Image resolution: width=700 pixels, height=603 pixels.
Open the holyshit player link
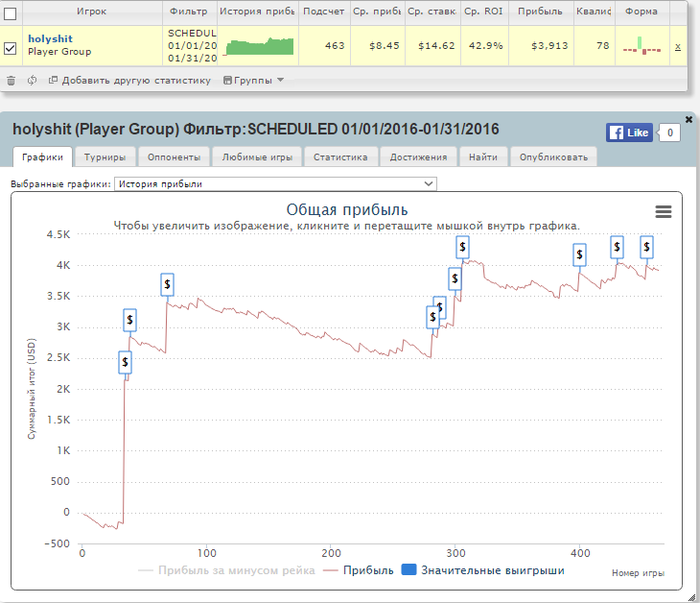tap(50, 39)
